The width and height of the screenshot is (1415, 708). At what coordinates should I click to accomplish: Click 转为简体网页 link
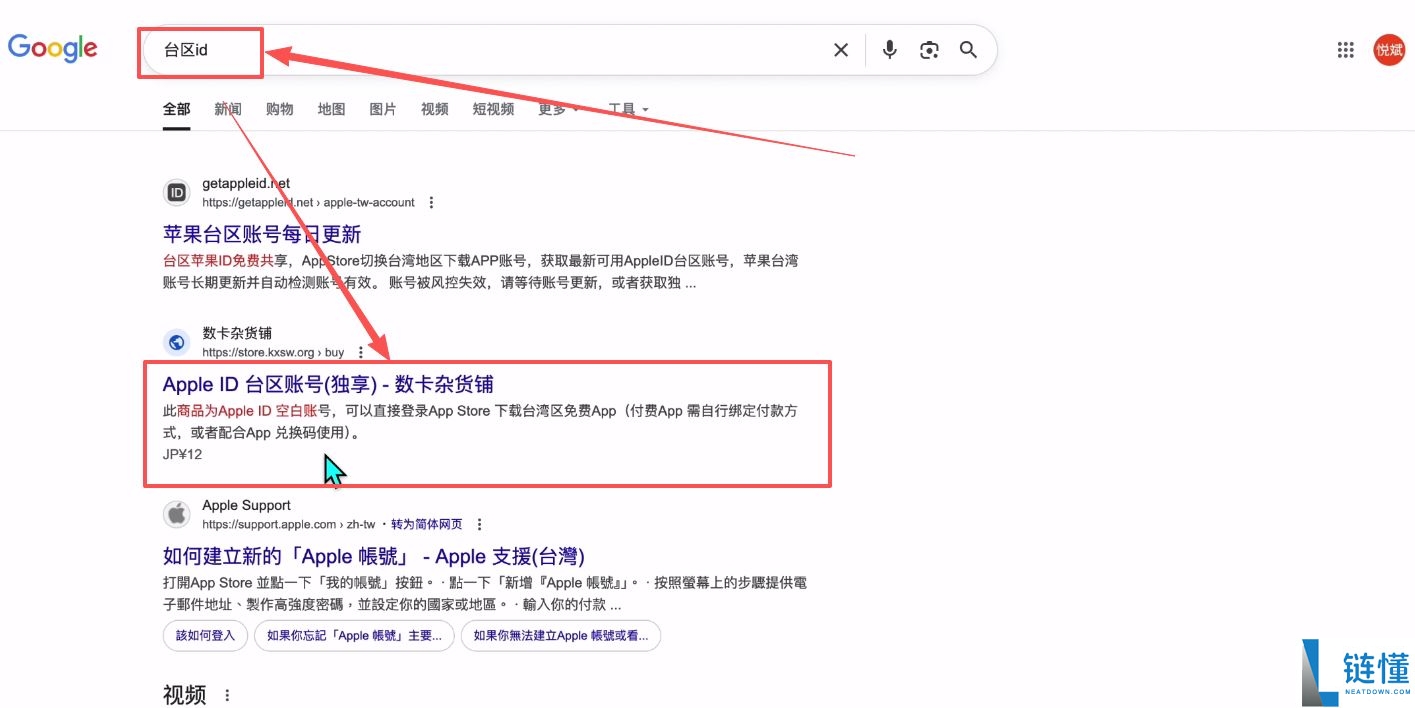(427, 524)
